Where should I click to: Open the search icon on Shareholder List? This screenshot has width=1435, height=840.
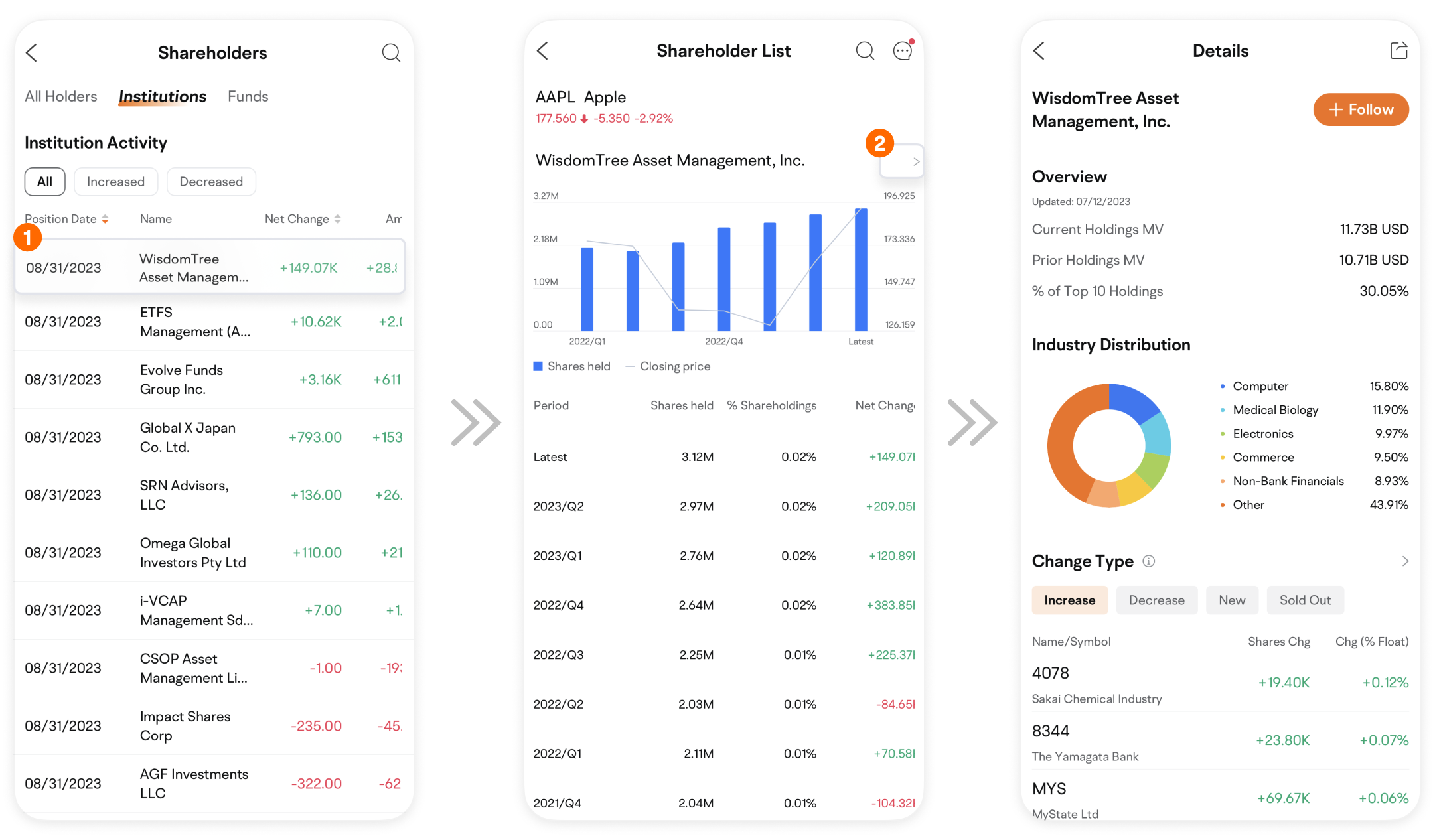click(865, 50)
